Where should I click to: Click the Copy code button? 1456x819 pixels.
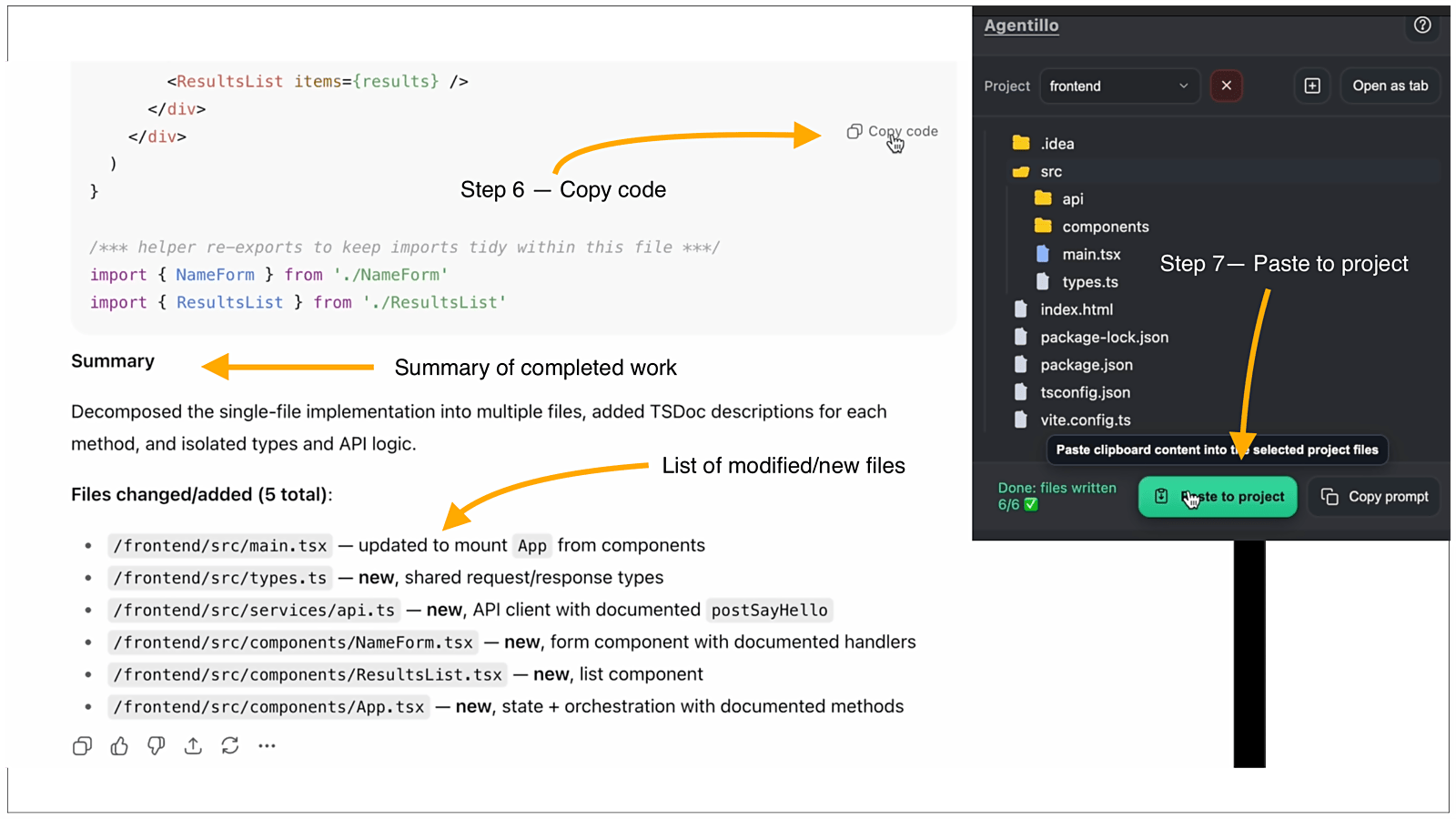tap(892, 131)
